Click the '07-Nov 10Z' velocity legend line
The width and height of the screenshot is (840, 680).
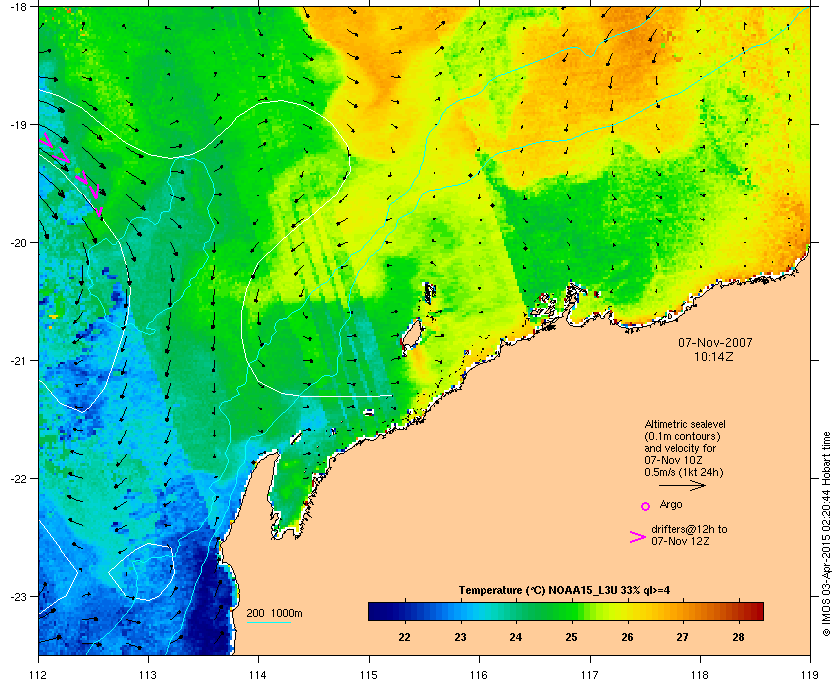pos(673,460)
